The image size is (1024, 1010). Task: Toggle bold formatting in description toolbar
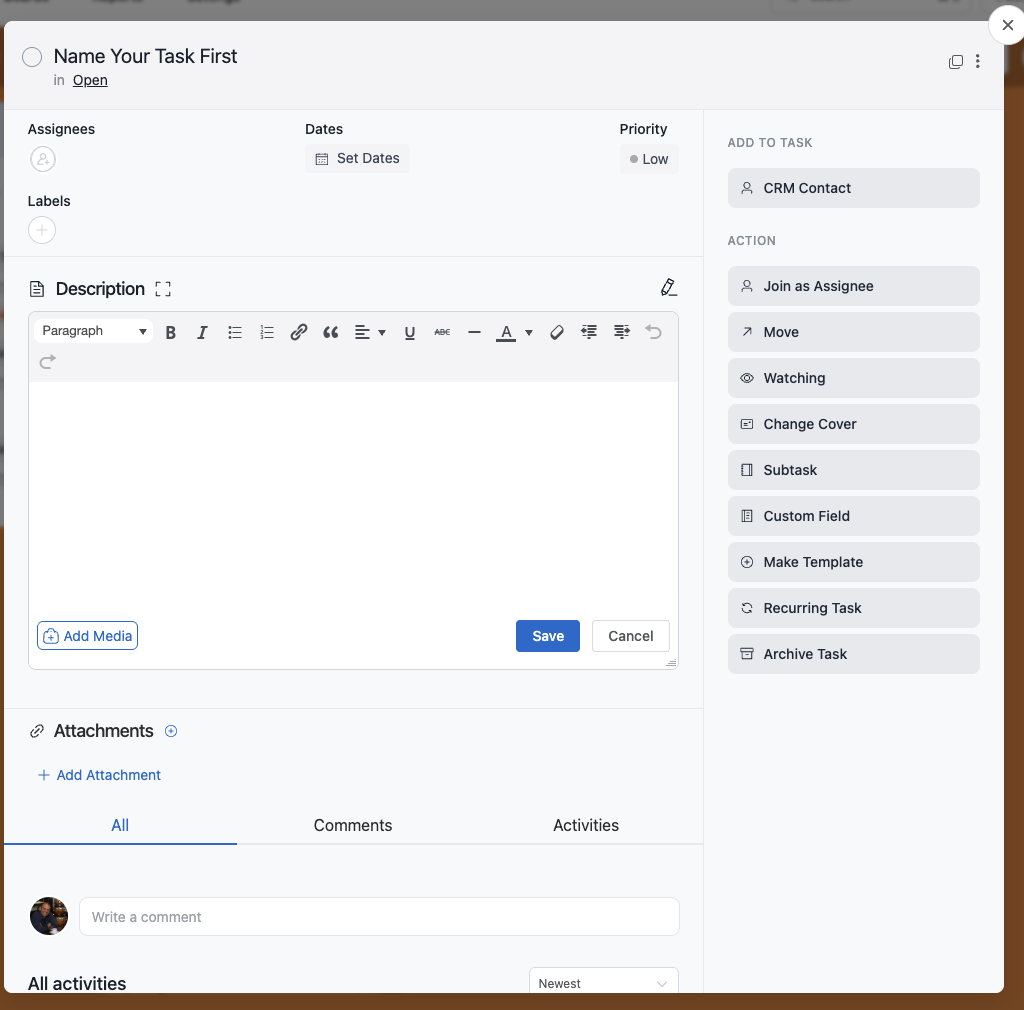pyautogui.click(x=171, y=333)
